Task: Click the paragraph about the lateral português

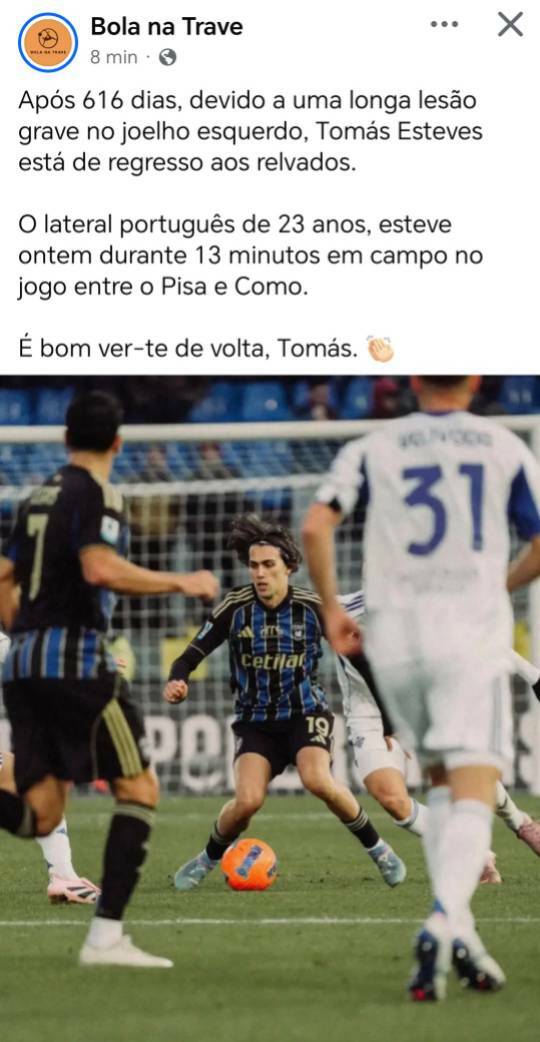Action: 250,256
